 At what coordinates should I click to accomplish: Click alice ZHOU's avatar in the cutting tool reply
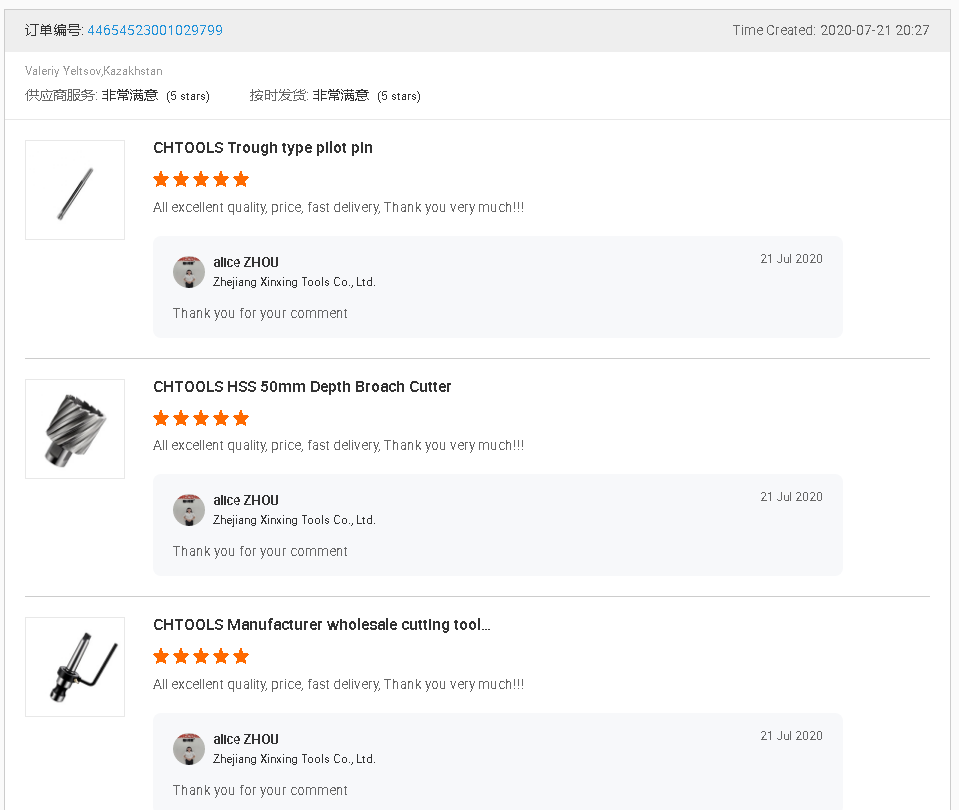189,749
